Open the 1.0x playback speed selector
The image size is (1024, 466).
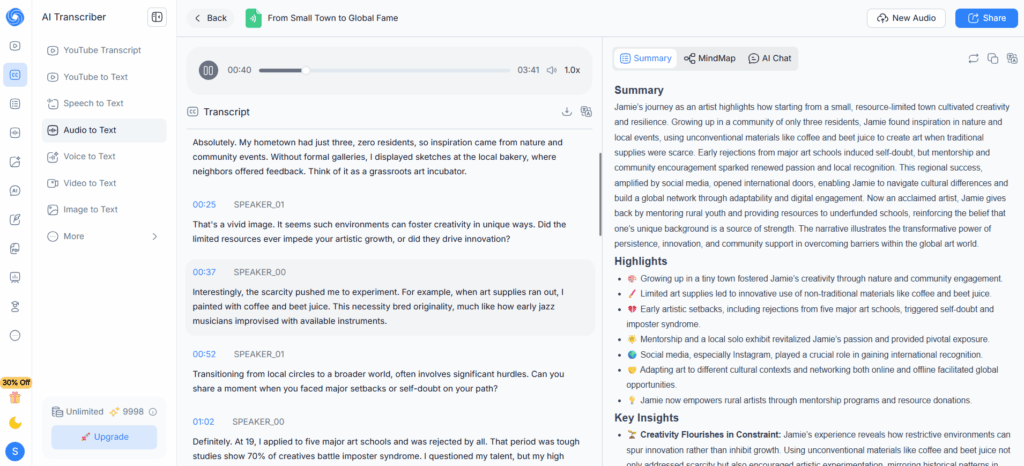[x=572, y=70]
